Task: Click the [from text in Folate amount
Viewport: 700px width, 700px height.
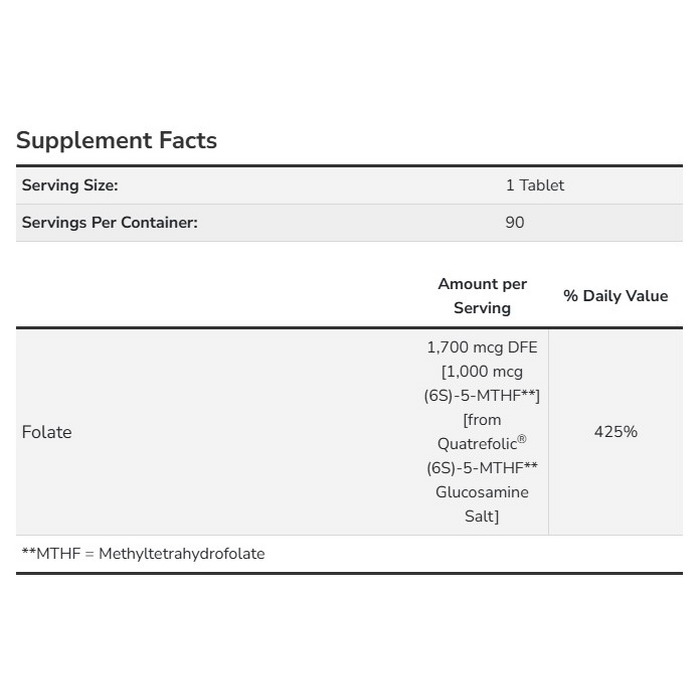Action: point(482,420)
